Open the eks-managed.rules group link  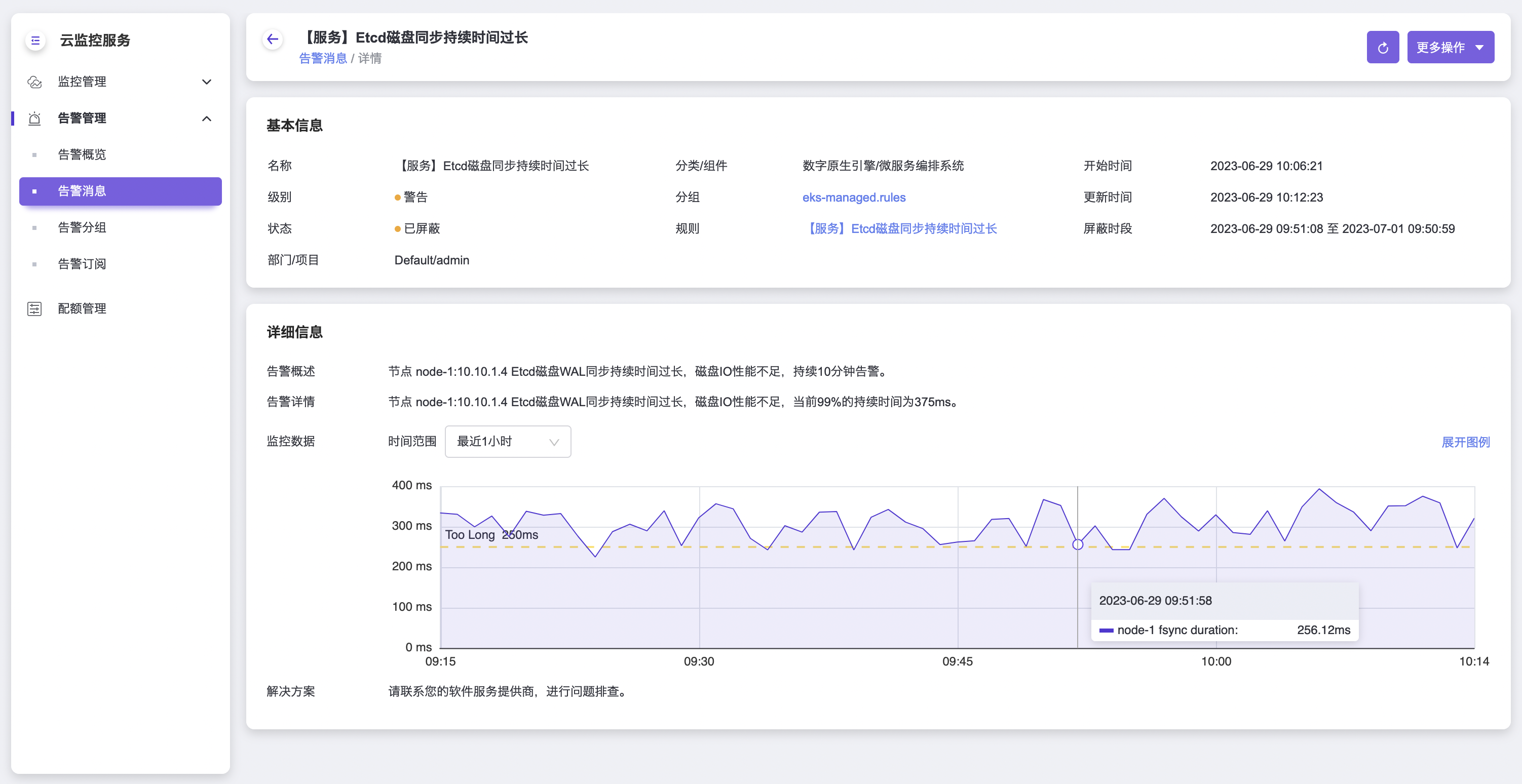click(x=853, y=198)
